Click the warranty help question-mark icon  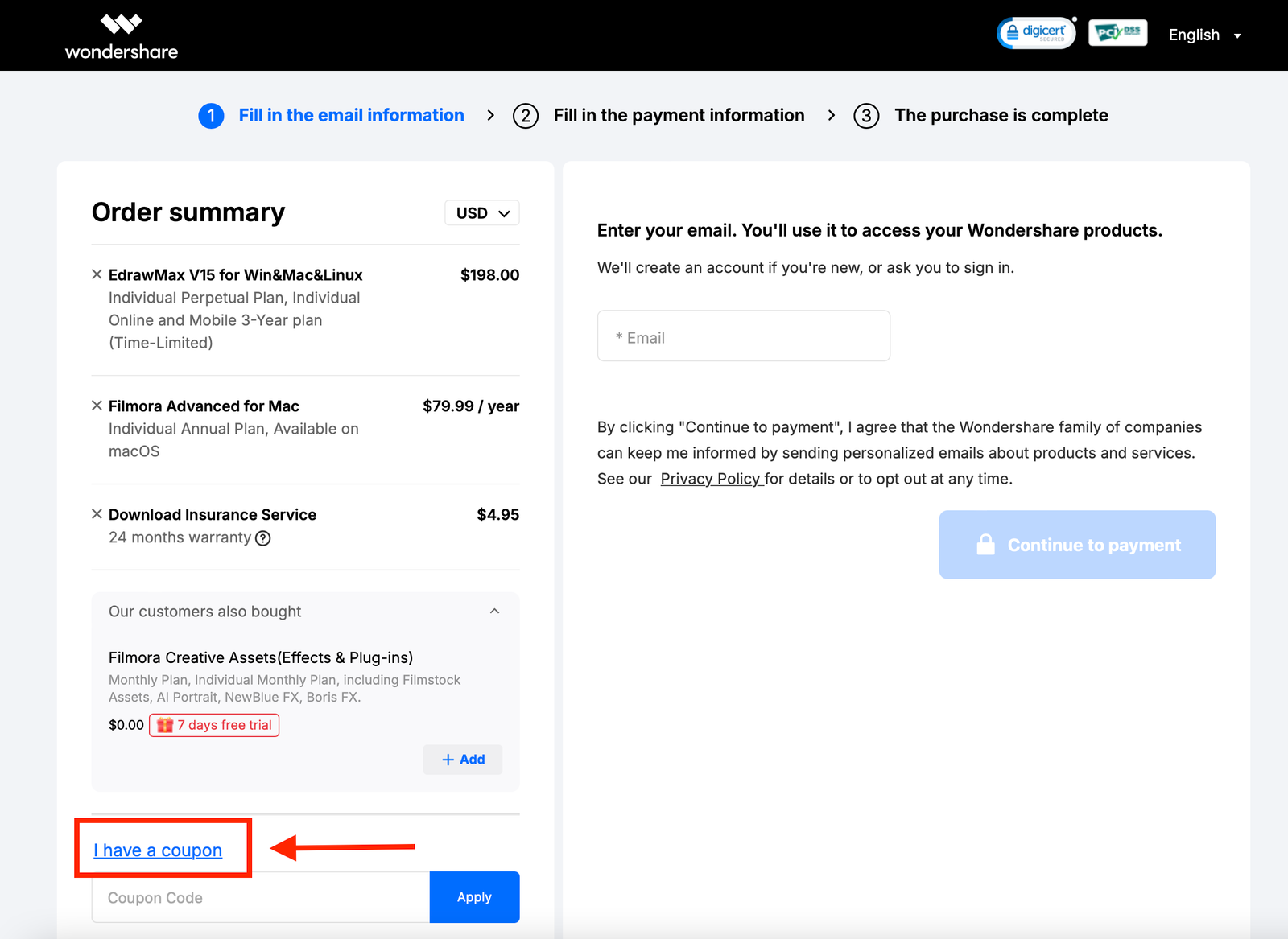(263, 538)
